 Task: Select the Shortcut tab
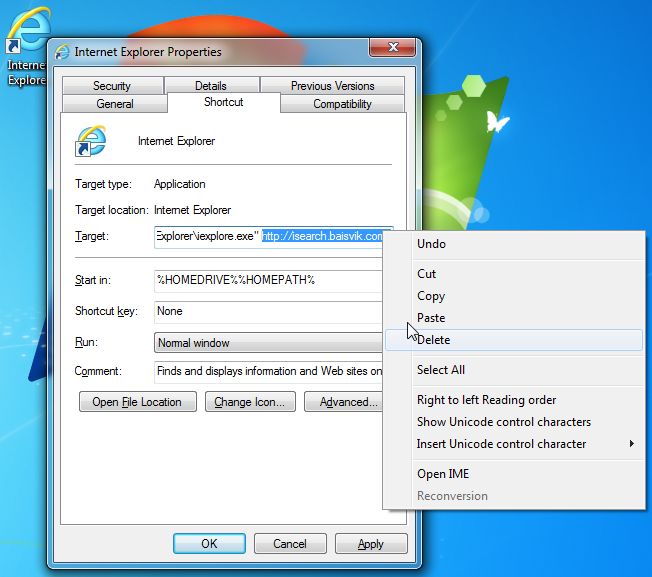[x=224, y=102]
